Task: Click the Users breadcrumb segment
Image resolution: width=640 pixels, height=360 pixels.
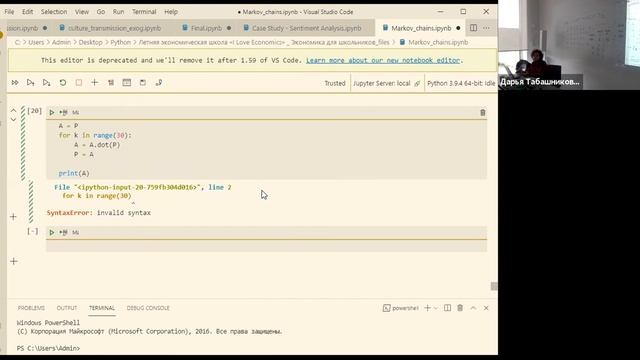Action: point(36,42)
